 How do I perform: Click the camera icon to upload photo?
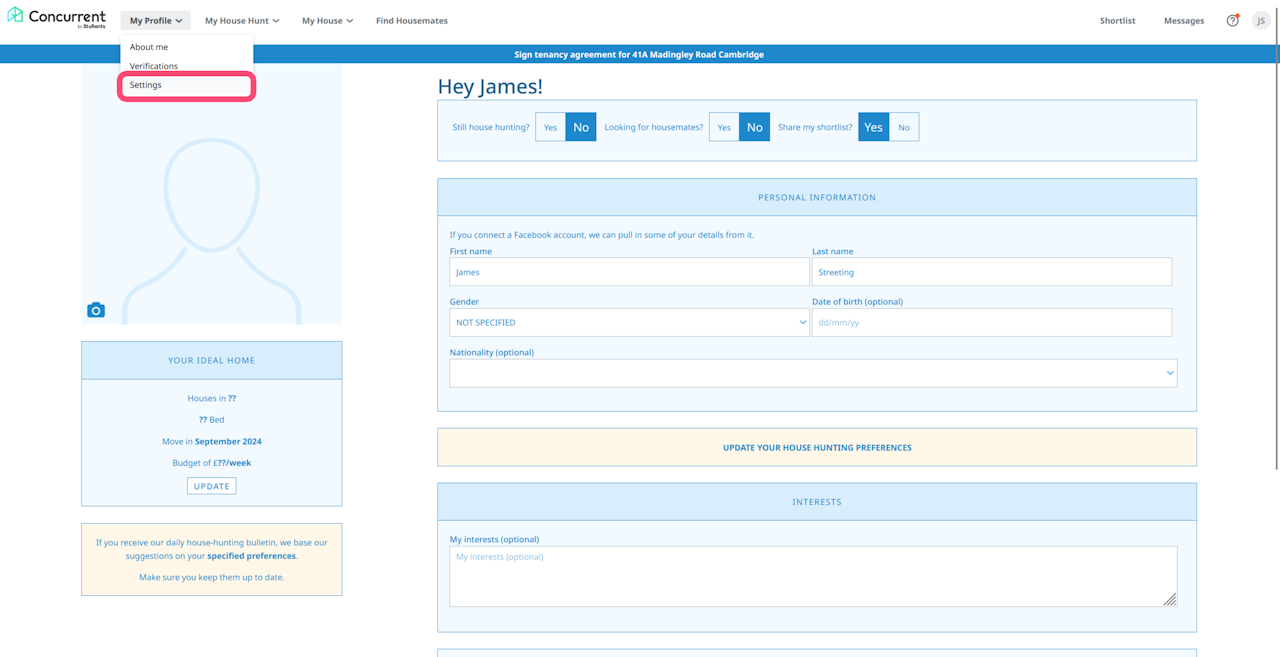[96, 310]
